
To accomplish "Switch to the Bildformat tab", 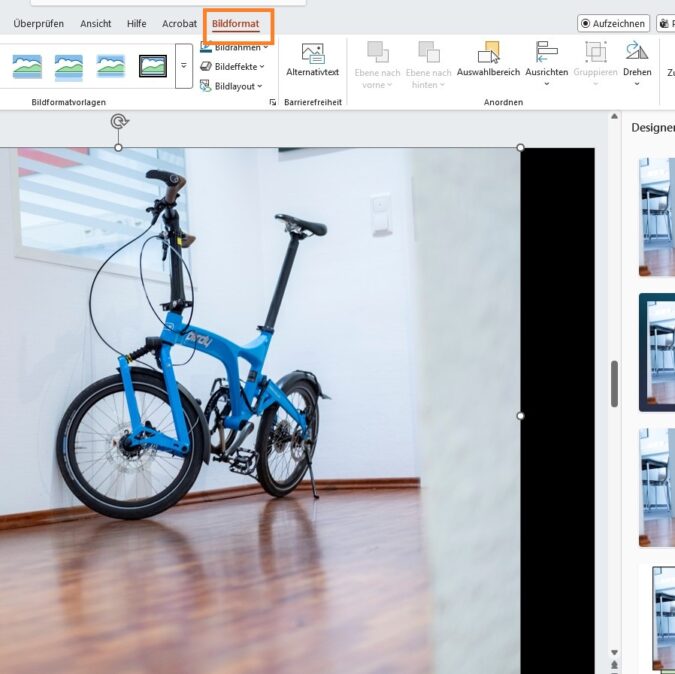I will click(x=235, y=23).
